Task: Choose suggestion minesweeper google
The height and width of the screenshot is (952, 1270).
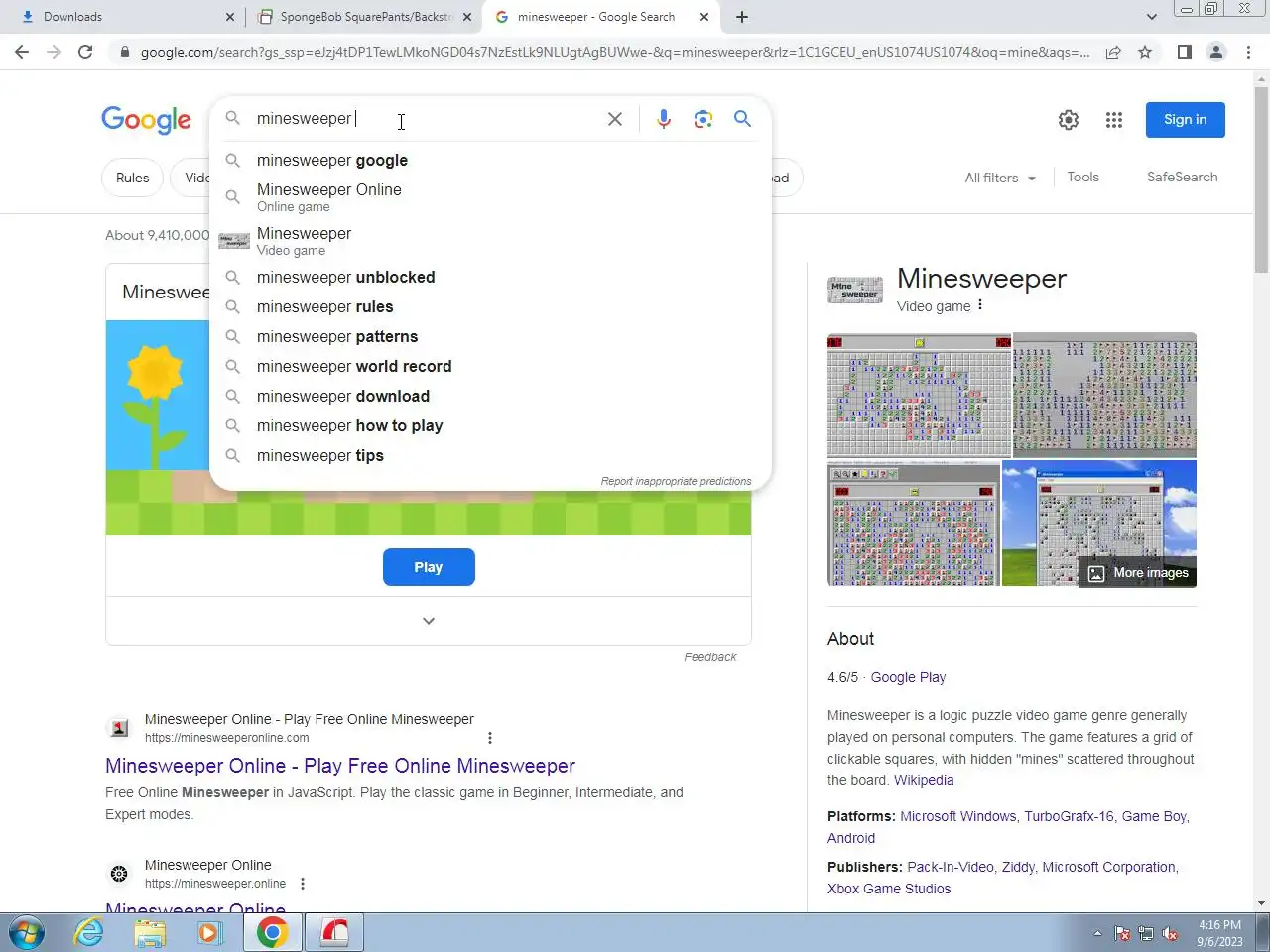Action: click(x=490, y=160)
